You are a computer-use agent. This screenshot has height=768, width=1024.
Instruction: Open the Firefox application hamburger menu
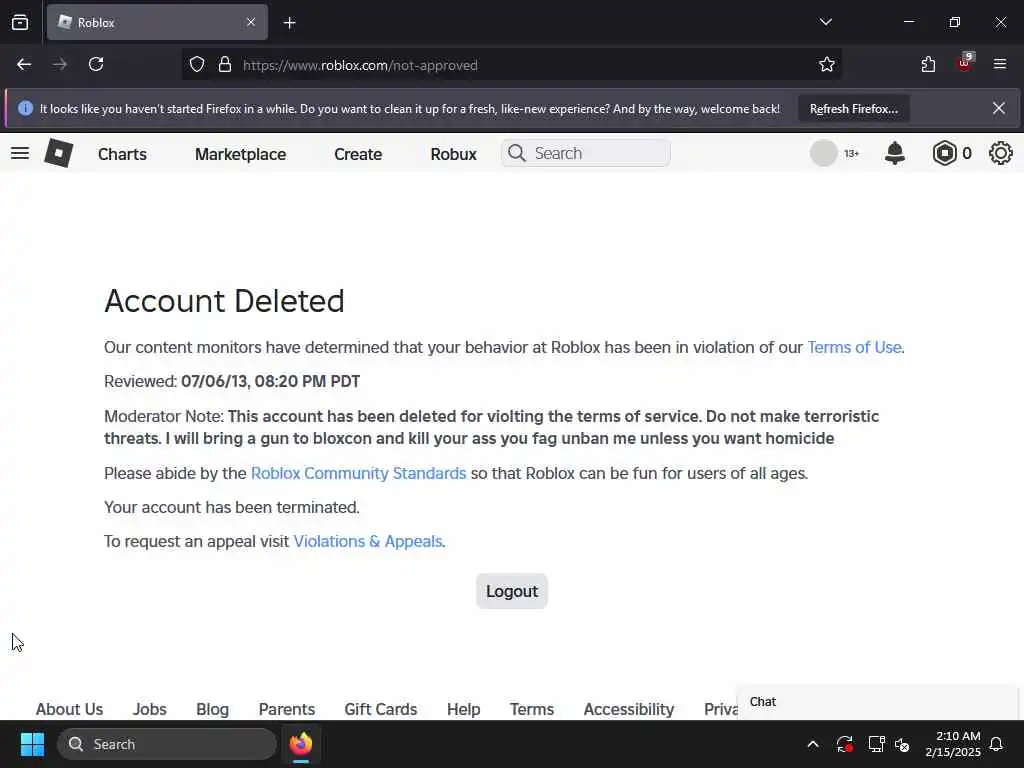(1000, 64)
